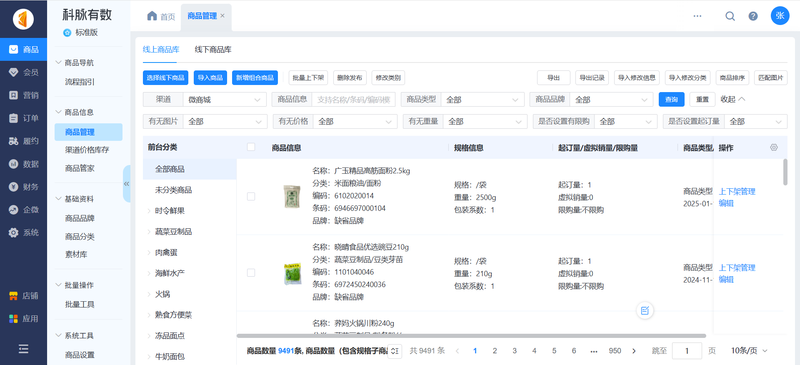Viewport: 800px width, 365px height.
Task: Tick the checkbox for 晓晴食品优选豌豆210g
Action: [251, 273]
